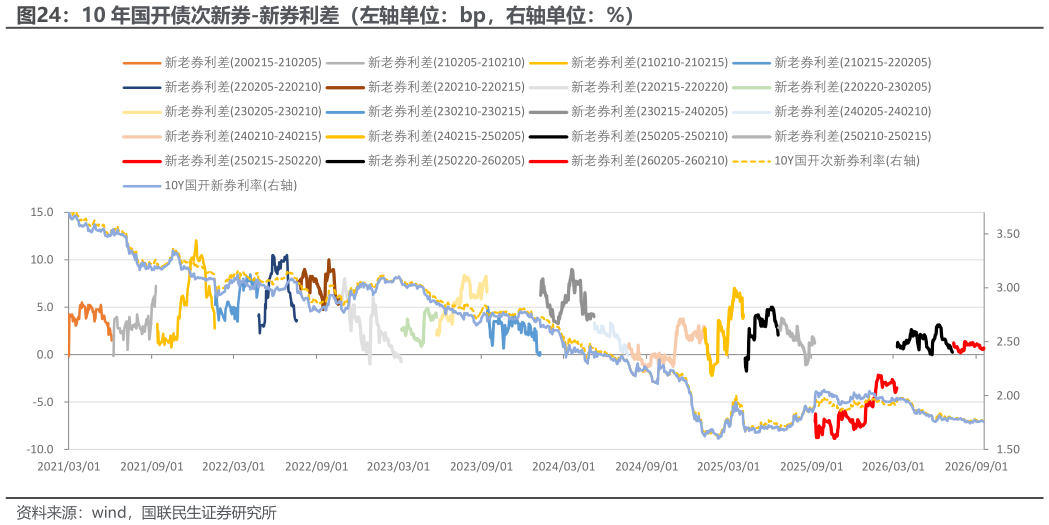Click left axis value -5.0
Viewport: 1049px width, 525px height.
click(41, 402)
